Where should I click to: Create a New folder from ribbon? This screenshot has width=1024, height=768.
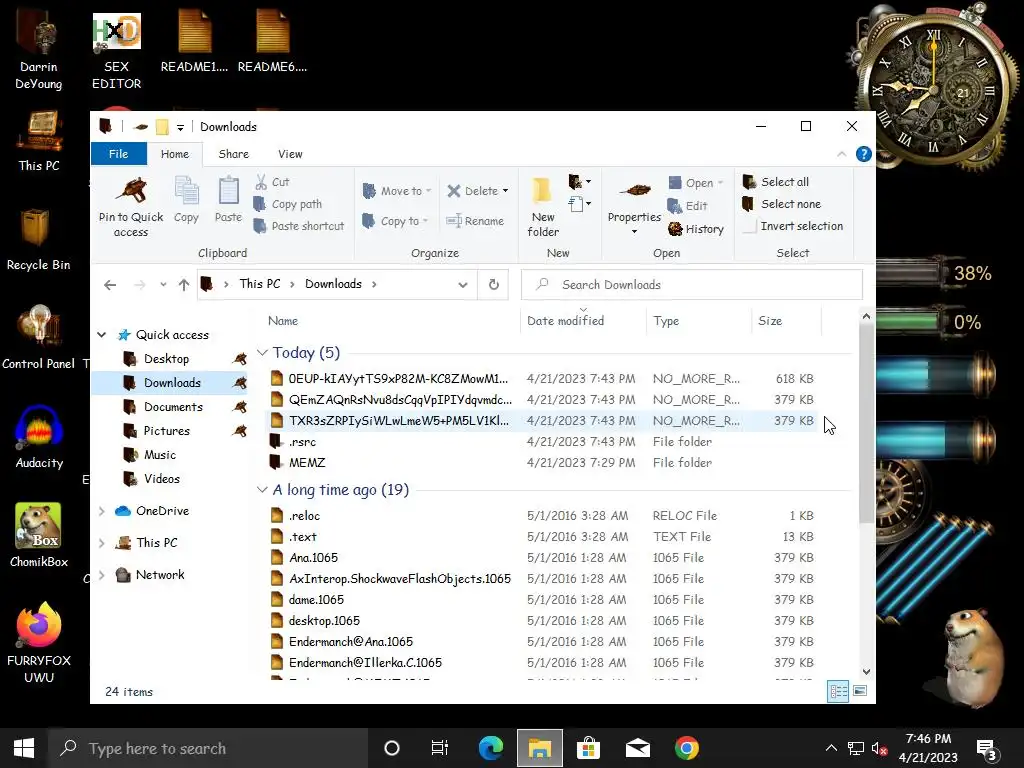(543, 208)
